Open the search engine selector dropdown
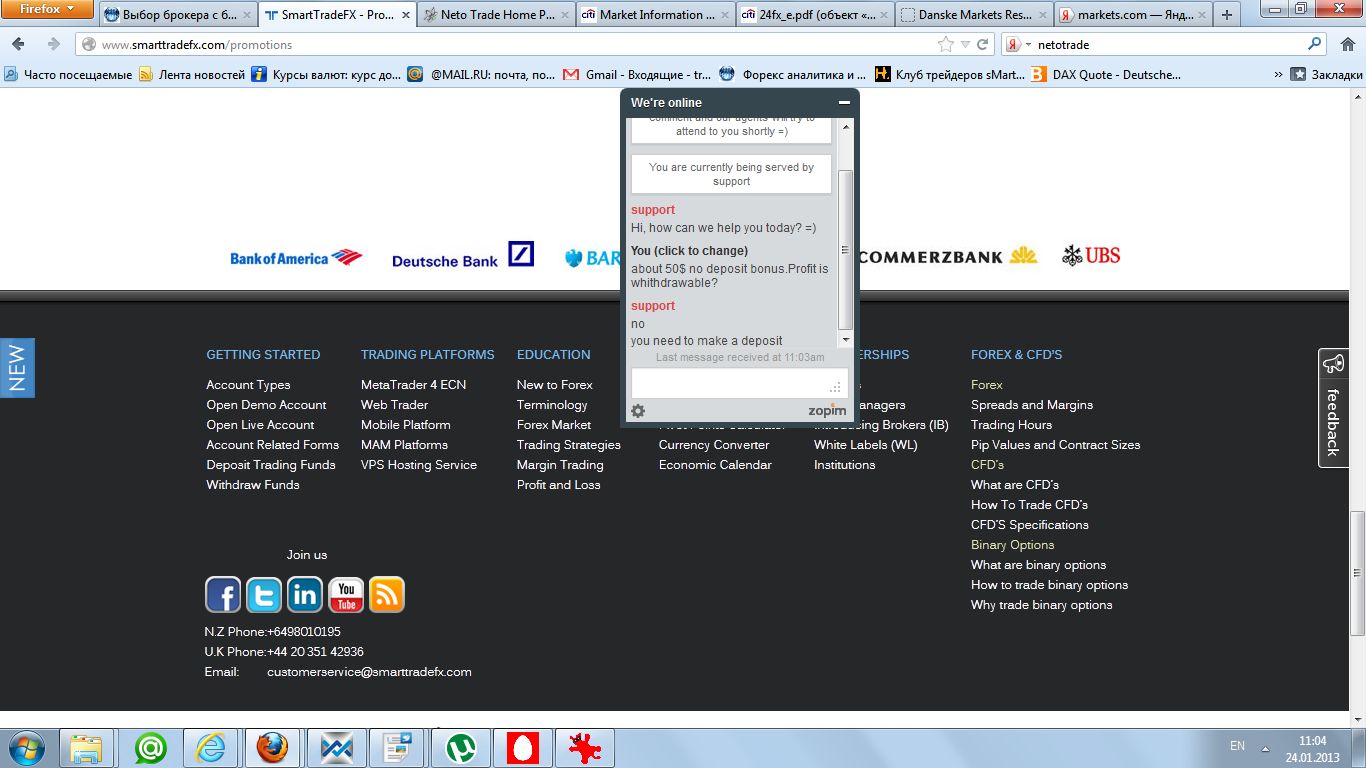This screenshot has width=1366, height=768. 1017,44
